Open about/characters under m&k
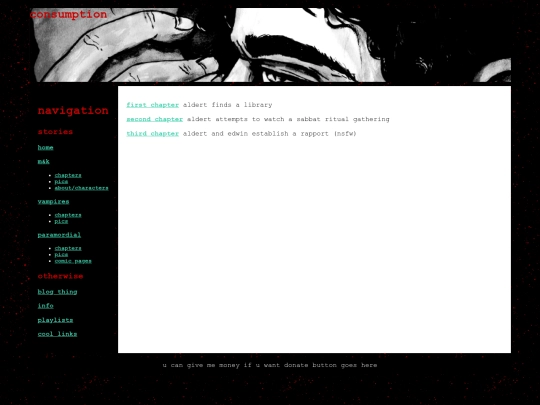Viewport: 540px width, 405px height. click(82, 188)
